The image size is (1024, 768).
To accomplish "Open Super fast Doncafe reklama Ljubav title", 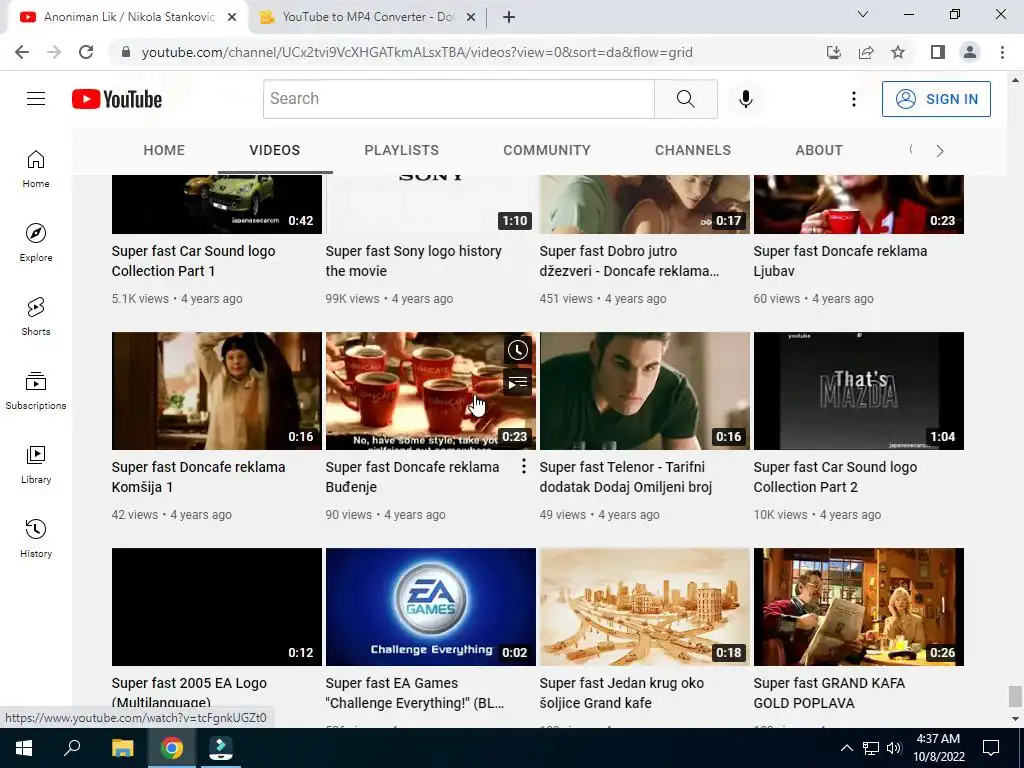I will 840,261.
